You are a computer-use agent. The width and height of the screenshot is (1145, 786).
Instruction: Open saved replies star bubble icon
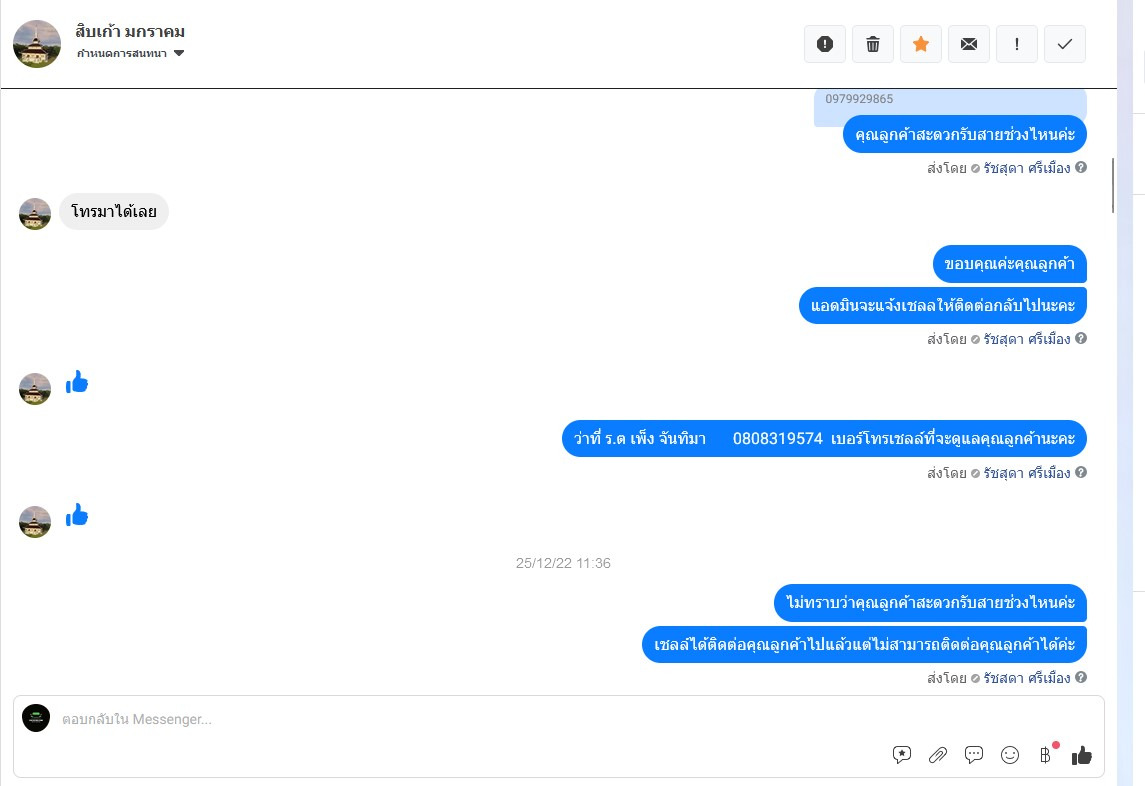(902, 755)
